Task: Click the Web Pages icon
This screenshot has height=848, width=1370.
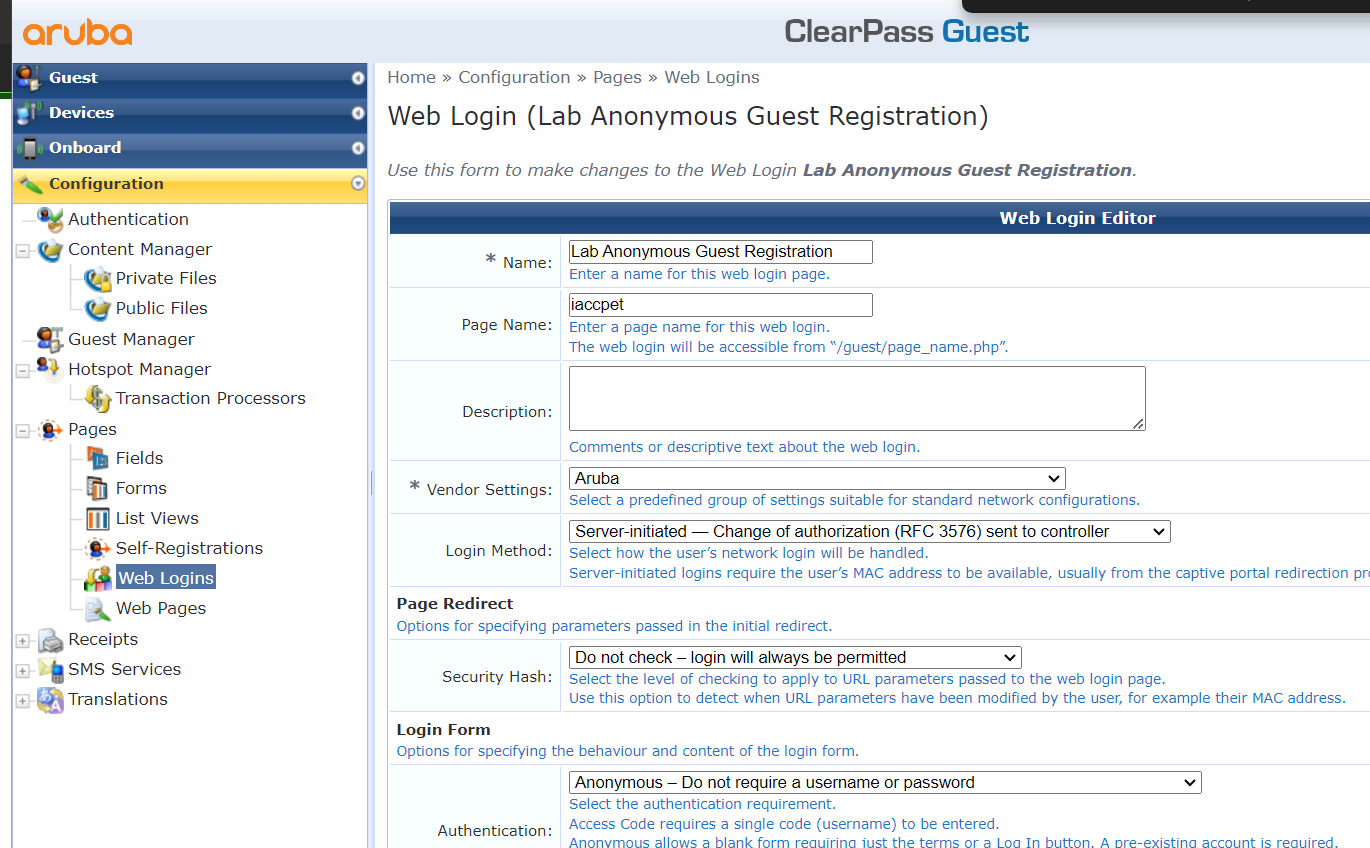Action: pos(98,608)
